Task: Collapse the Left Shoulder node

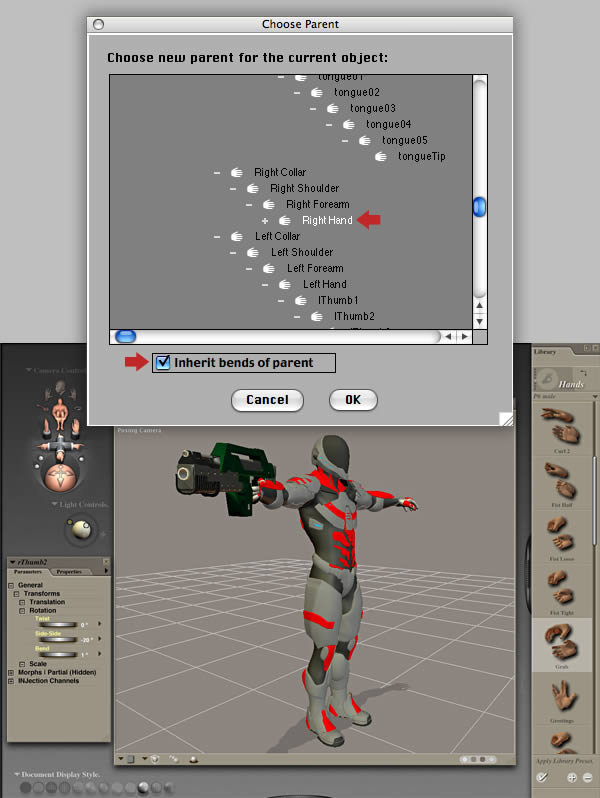Action: (233, 253)
